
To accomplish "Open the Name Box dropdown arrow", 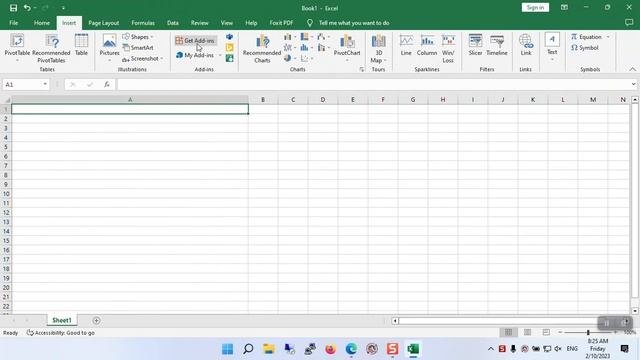I will point(45,84).
